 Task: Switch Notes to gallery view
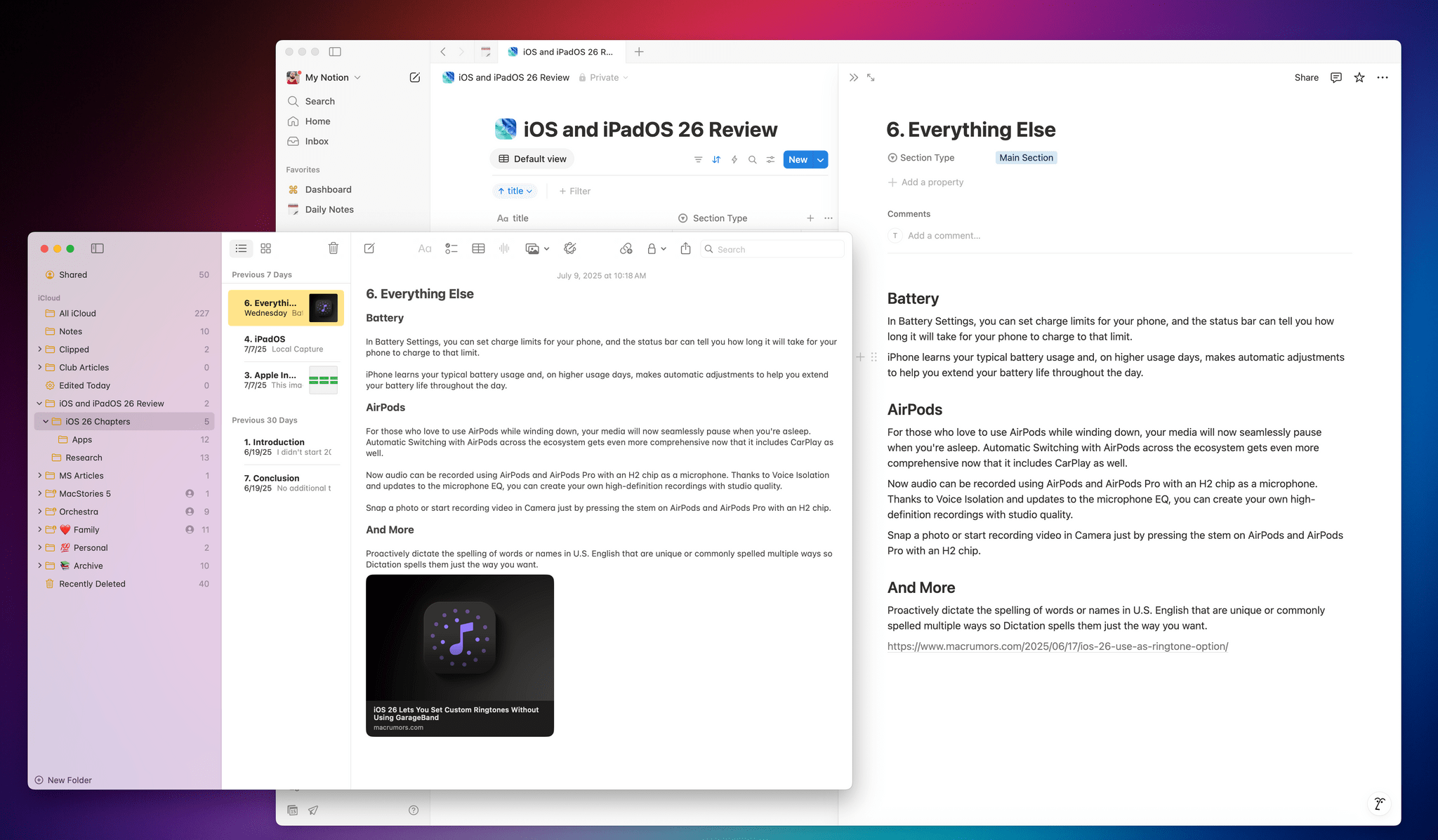(265, 248)
